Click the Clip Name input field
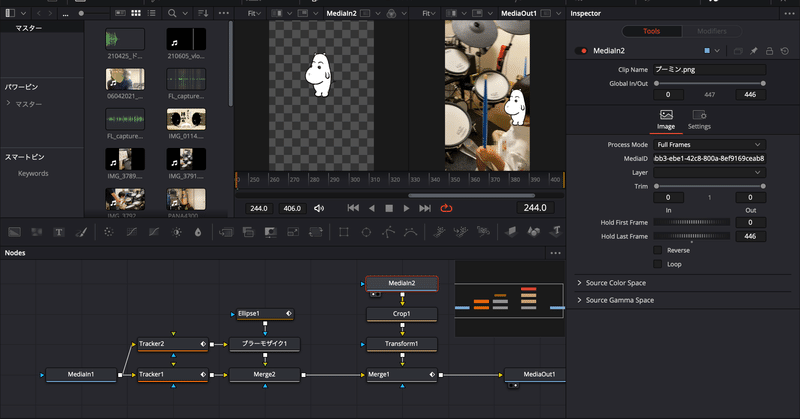Viewport: 800px width, 419px height. [x=710, y=70]
